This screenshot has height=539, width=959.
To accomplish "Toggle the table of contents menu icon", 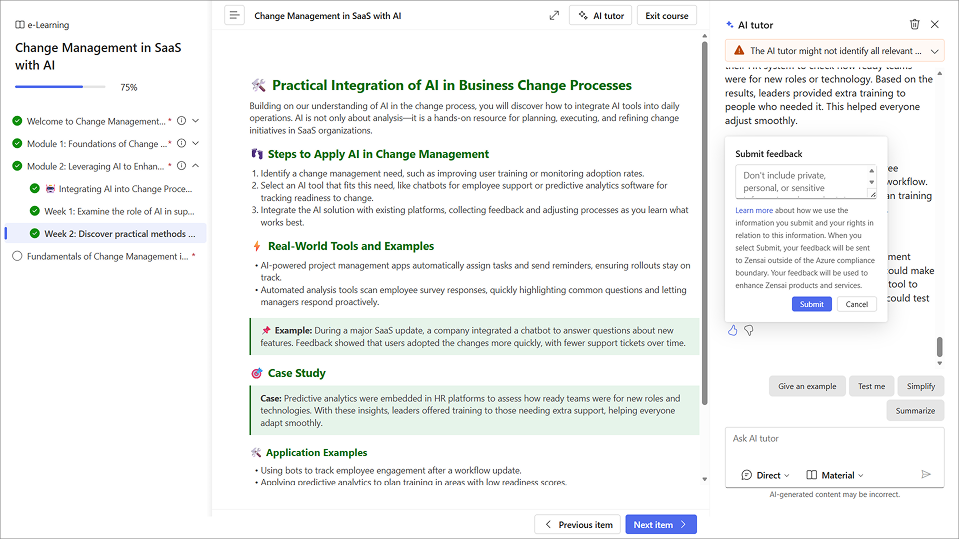I will [x=234, y=15].
